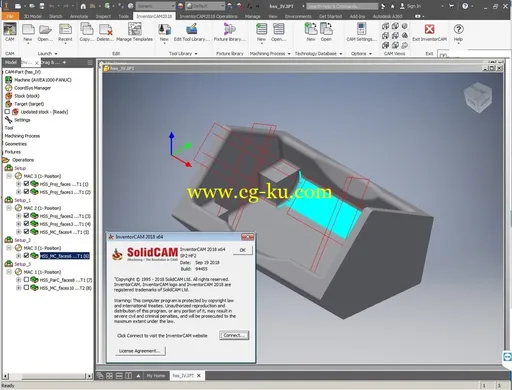This screenshot has width=512, height=390.
Task: Select the Setup_2 tree item
Action: (x=22, y=240)
